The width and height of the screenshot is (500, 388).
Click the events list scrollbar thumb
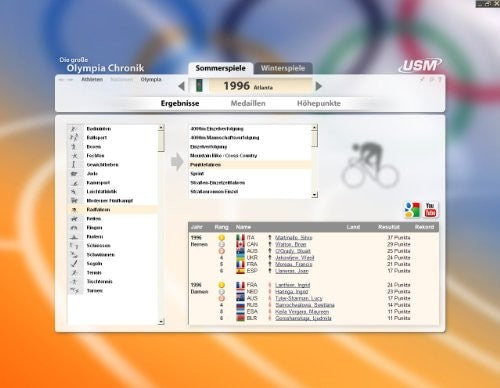click(315, 139)
